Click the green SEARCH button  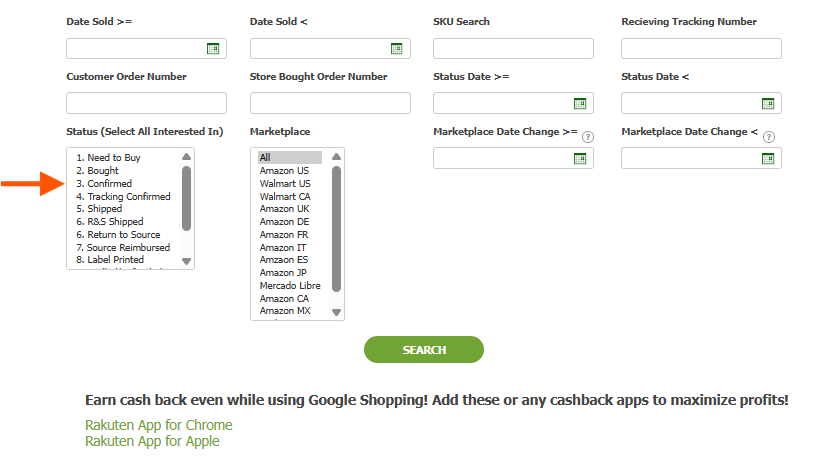[424, 350]
